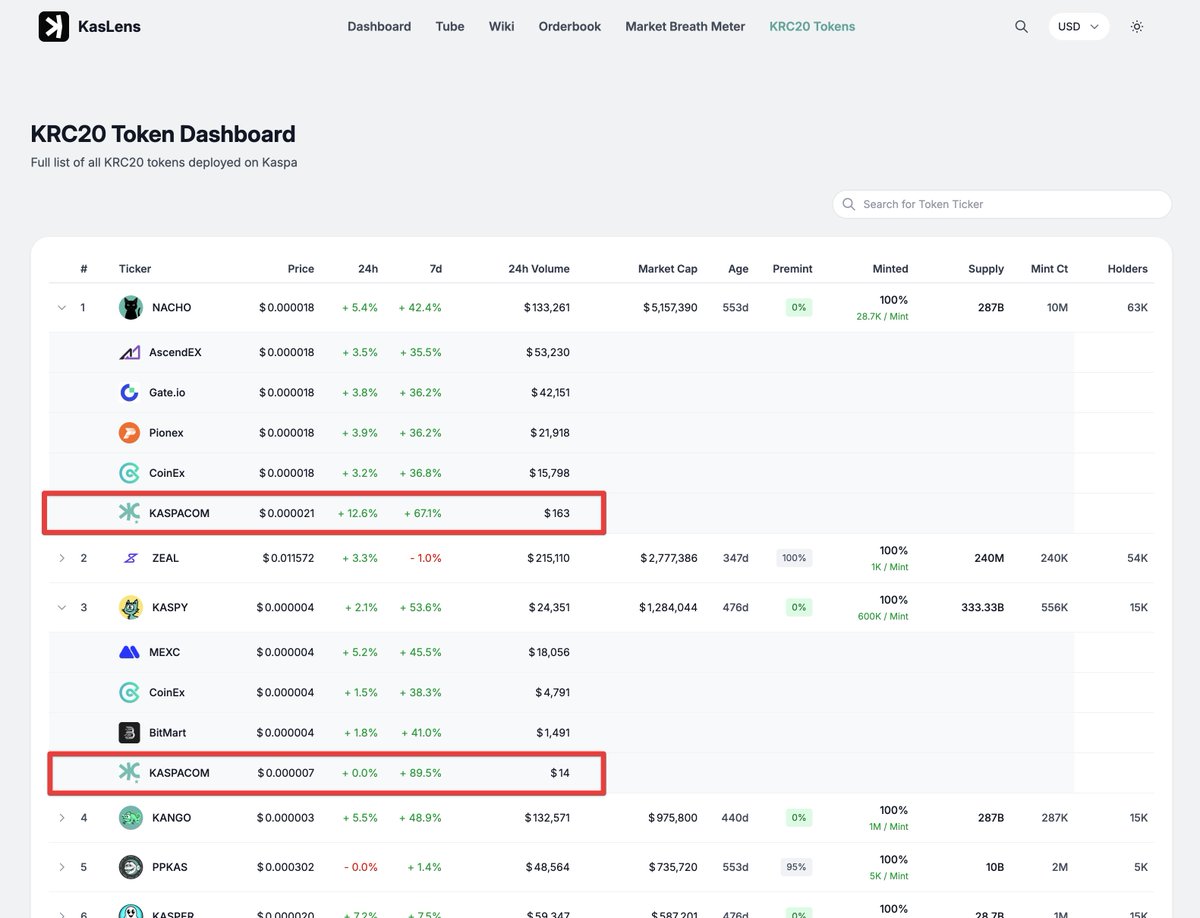Click the Search for Token Ticker field
Screen dimensions: 1200x918
(1000, 204)
